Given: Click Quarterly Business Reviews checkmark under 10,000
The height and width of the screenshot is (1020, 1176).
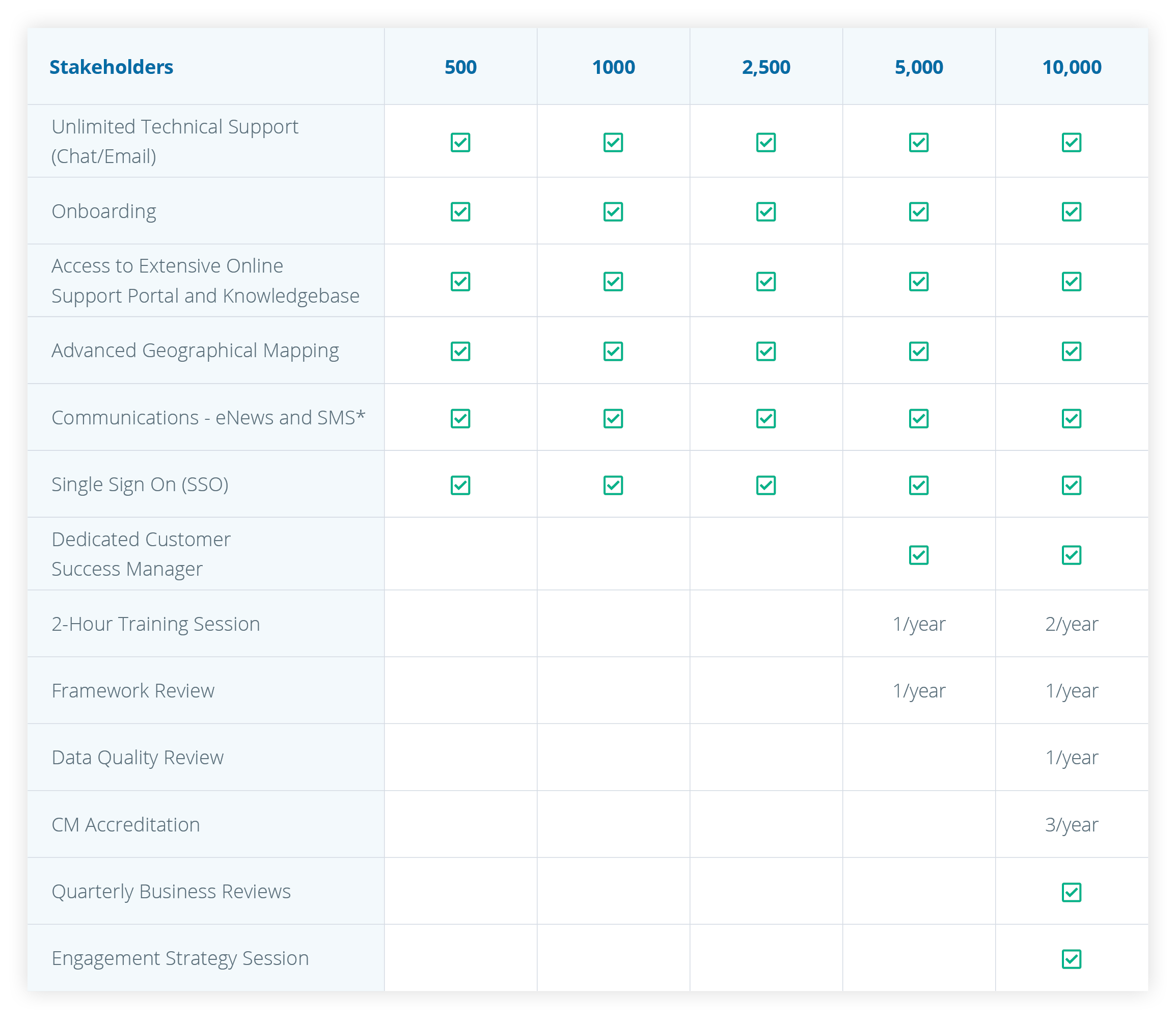Looking at the screenshot, I should (x=1071, y=892).
